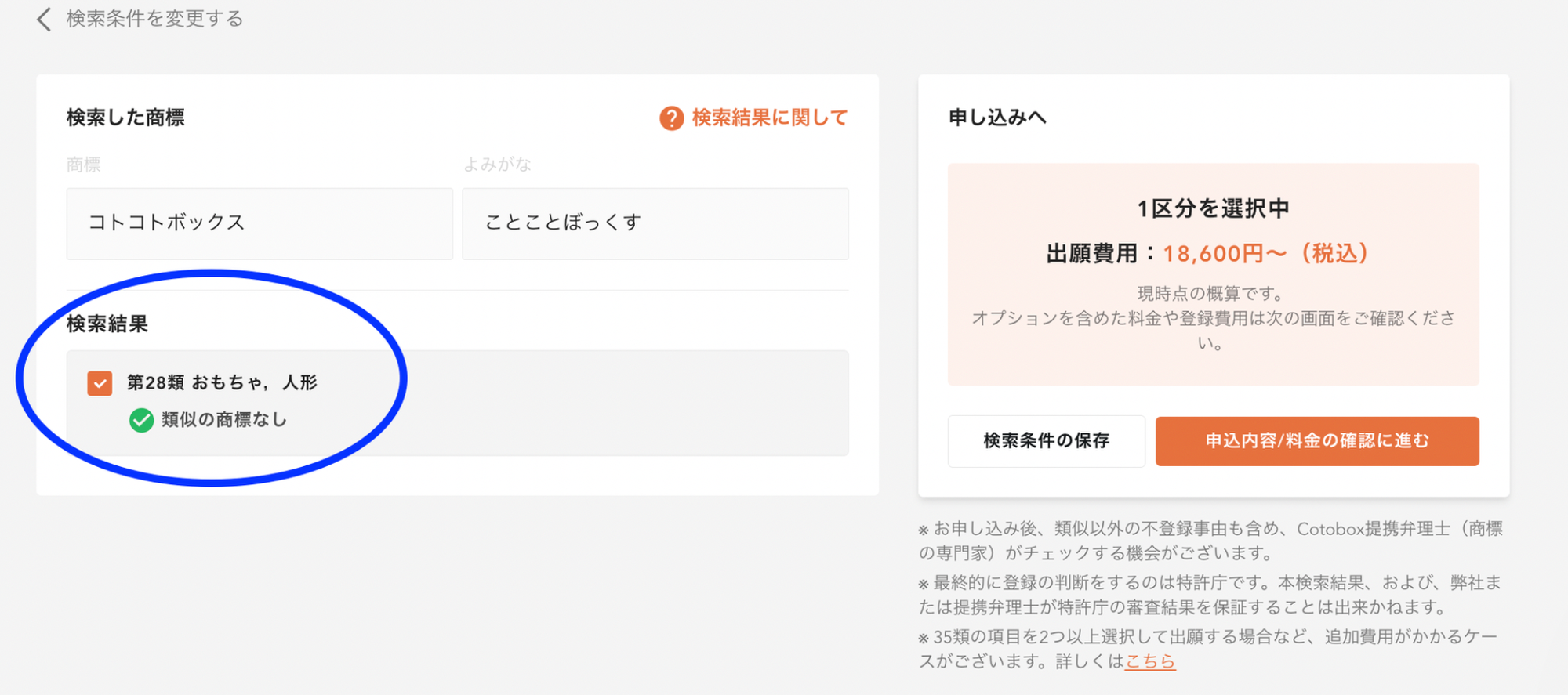The image size is (1568, 695).
Task: Click the コトコトボックス trademark field
Action: pyautogui.click(x=260, y=223)
